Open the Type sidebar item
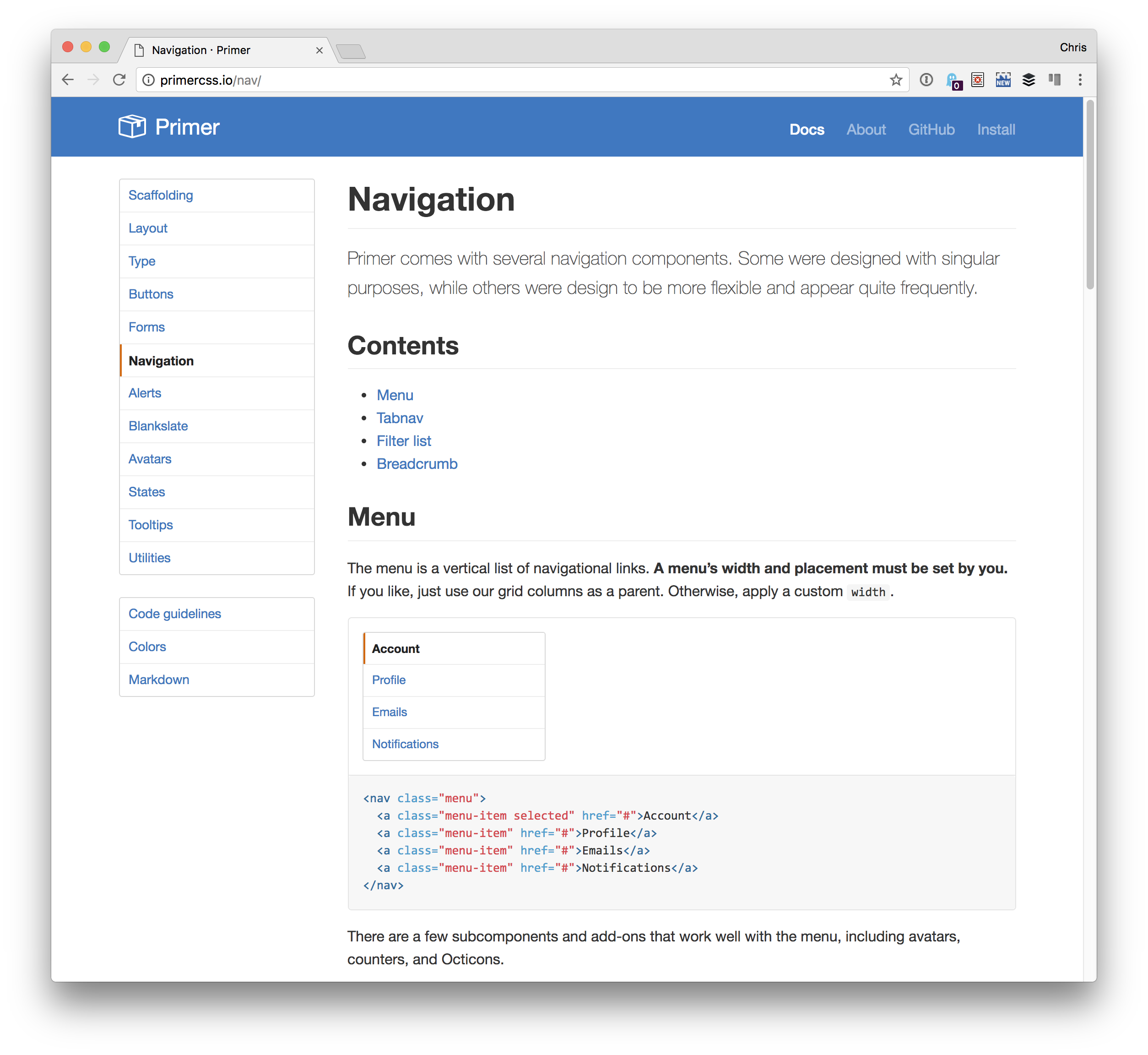This screenshot has height=1055, width=1148. pyautogui.click(x=217, y=261)
